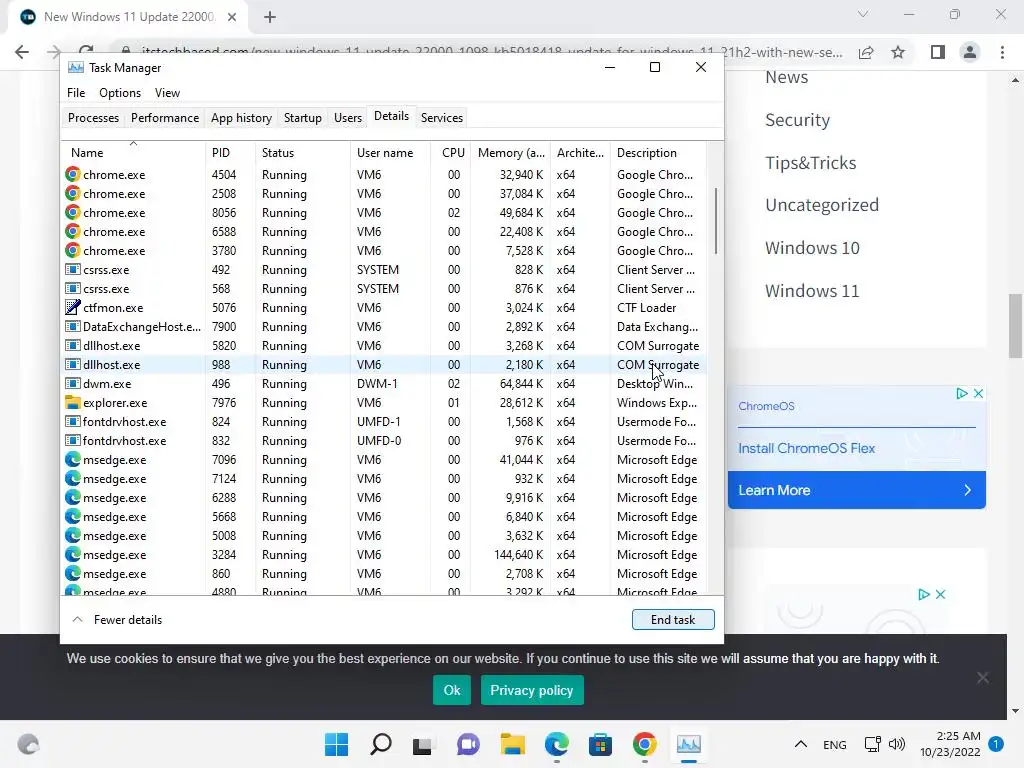This screenshot has height=768, width=1024.
Task: Select dwm.exe process row
Action: pos(385,384)
